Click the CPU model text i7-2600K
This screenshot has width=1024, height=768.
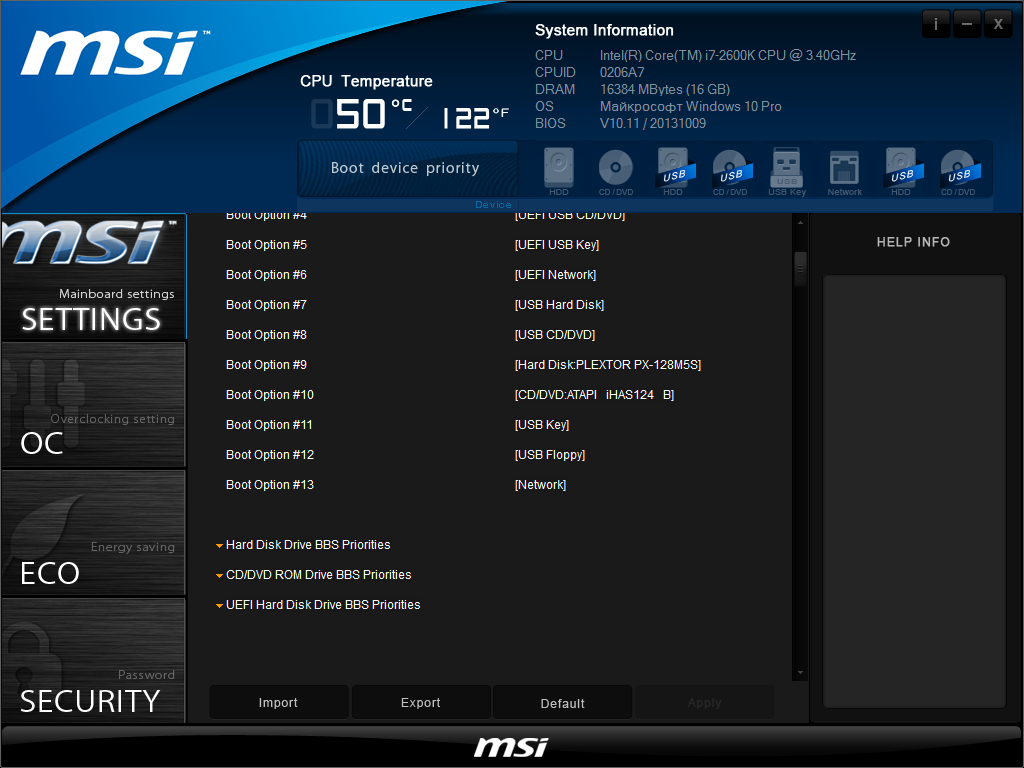pos(728,56)
